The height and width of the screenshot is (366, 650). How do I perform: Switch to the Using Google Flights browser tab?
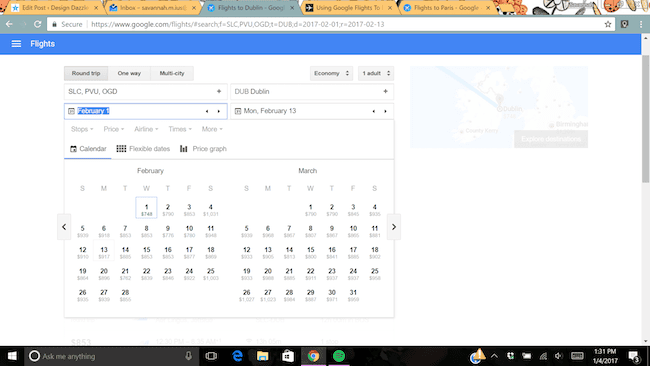[x=348, y=7]
